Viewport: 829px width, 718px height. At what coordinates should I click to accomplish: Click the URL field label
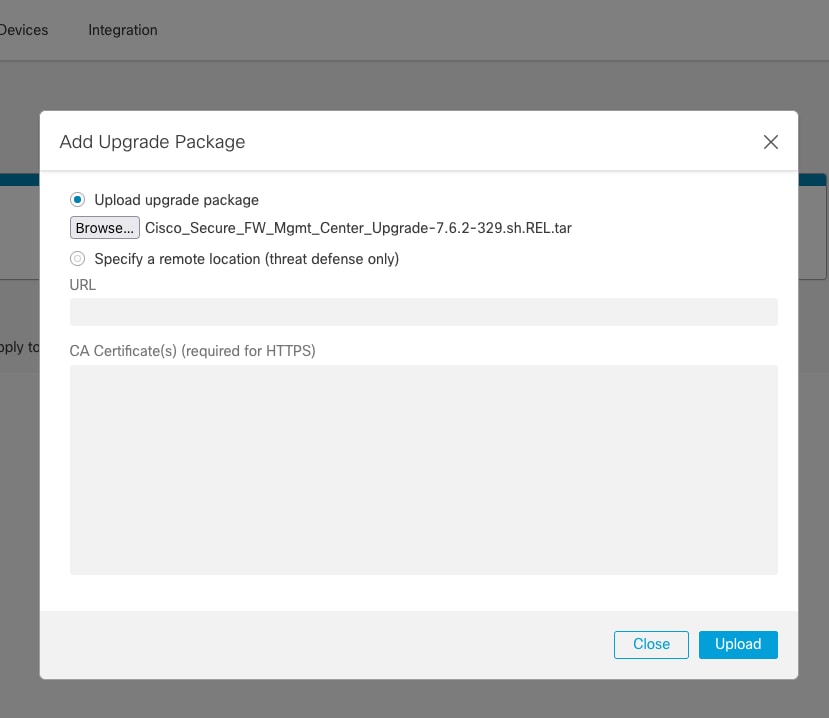(x=83, y=285)
